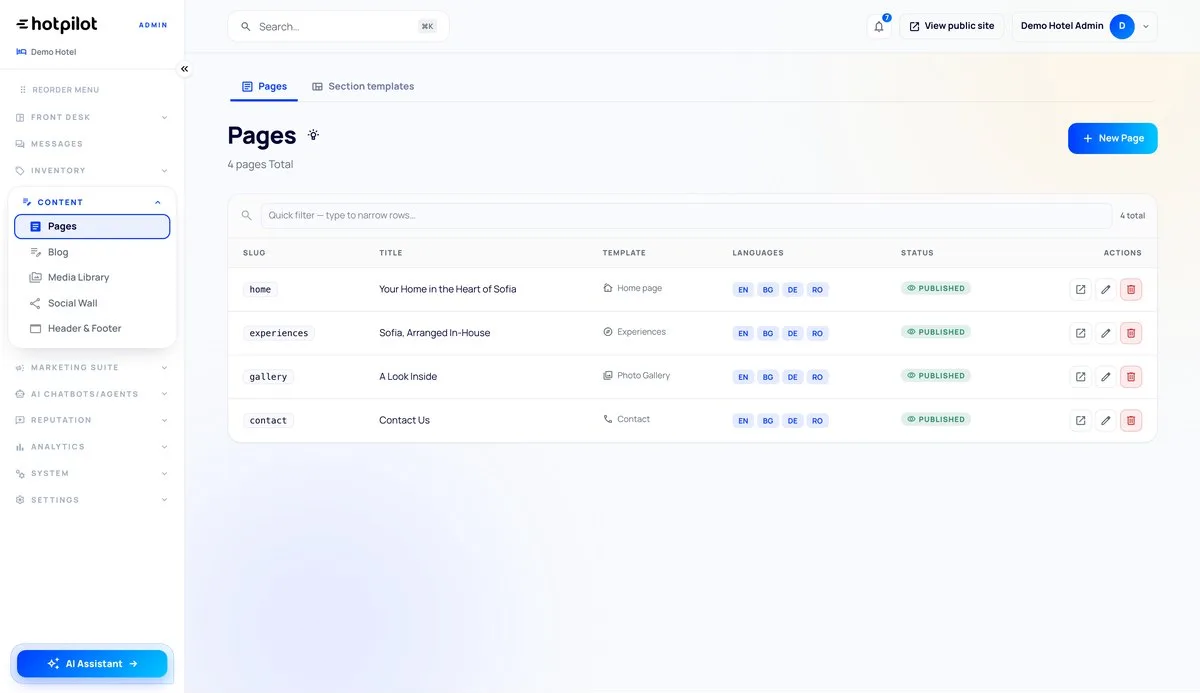Delete the experiences page trash icon
Screen dimensions: 1200x693
(1131, 333)
